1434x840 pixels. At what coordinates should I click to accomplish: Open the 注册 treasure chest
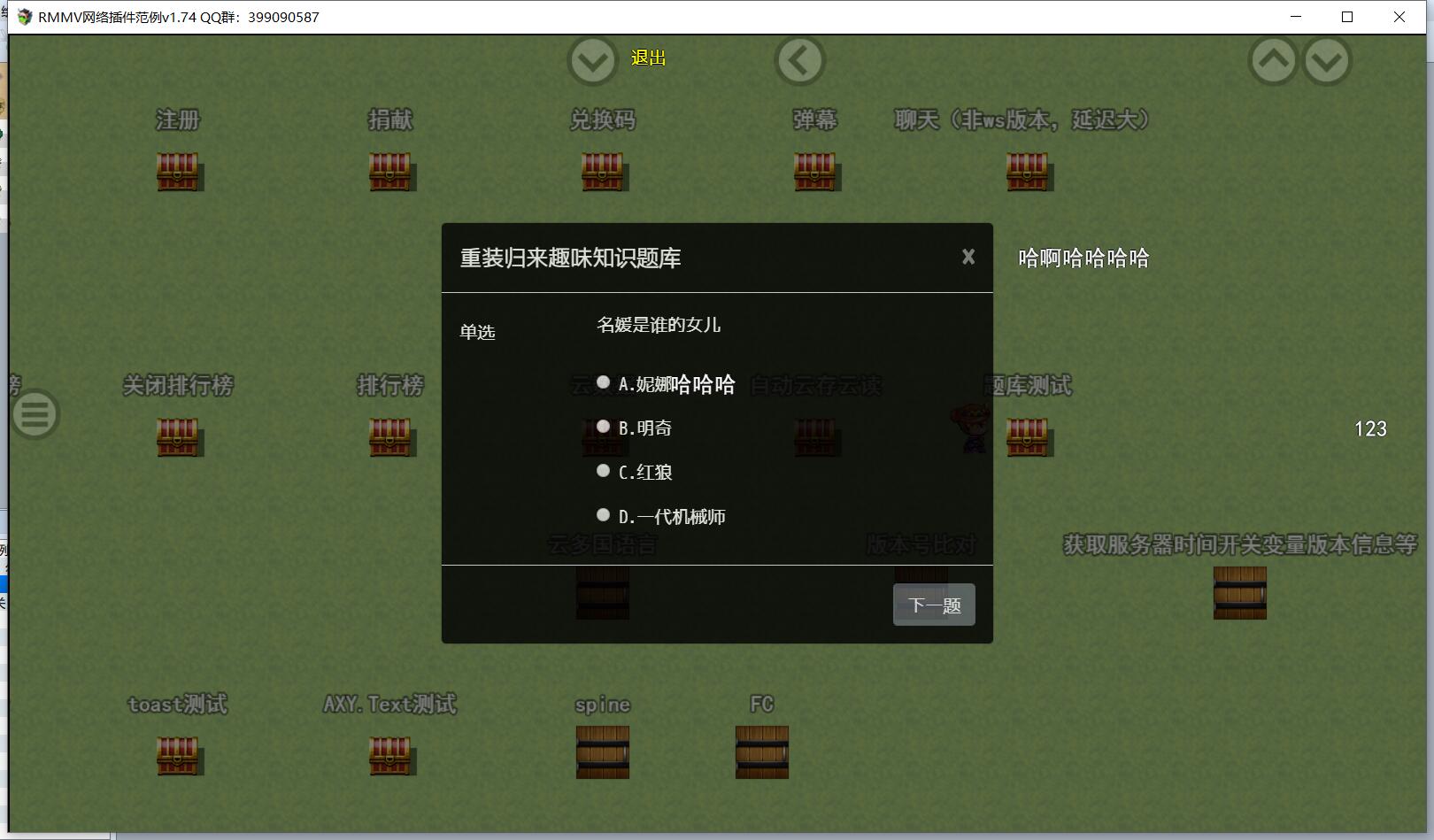[x=178, y=172]
